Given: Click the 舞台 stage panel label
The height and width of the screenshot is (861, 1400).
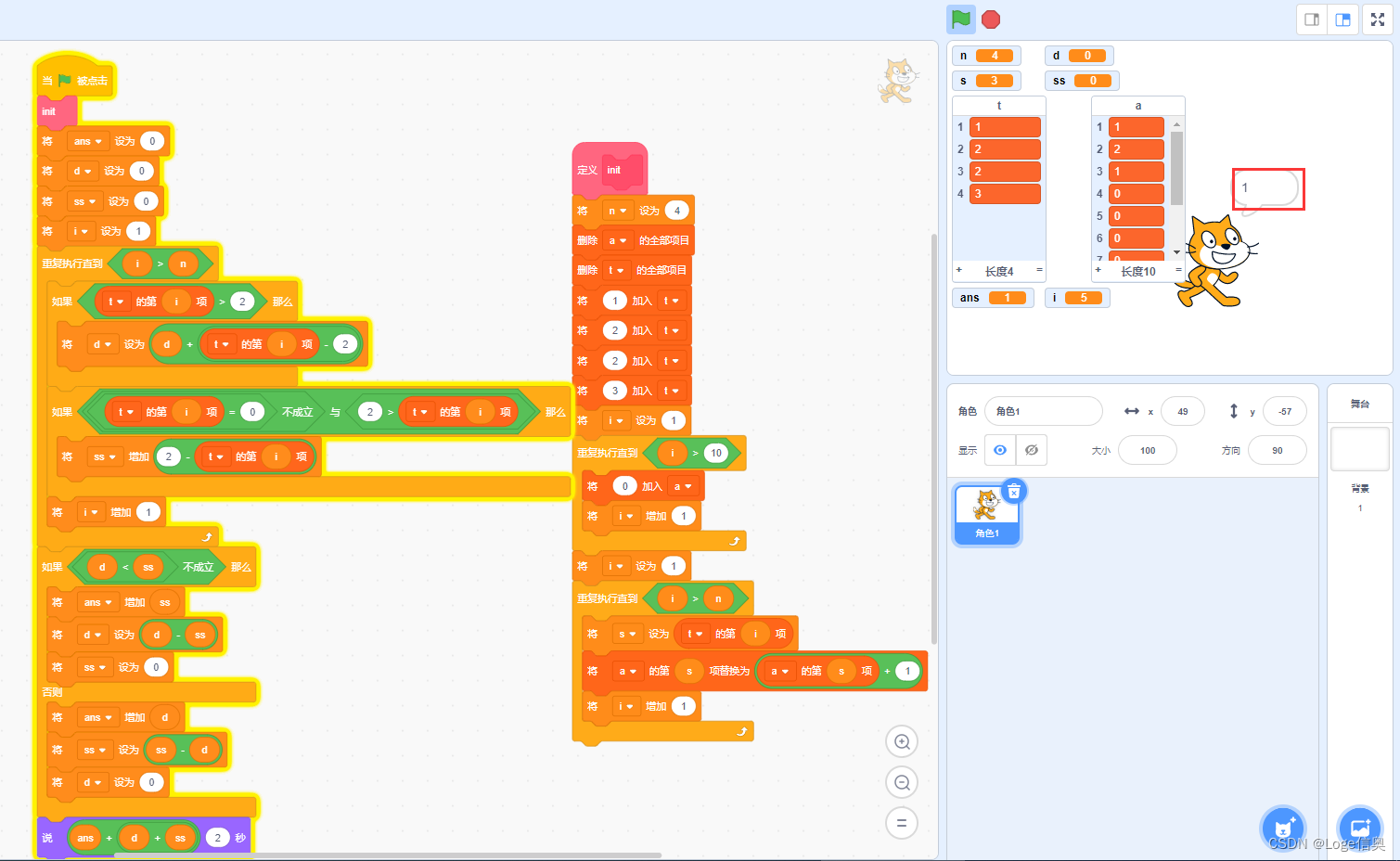Looking at the screenshot, I should pos(1360,404).
